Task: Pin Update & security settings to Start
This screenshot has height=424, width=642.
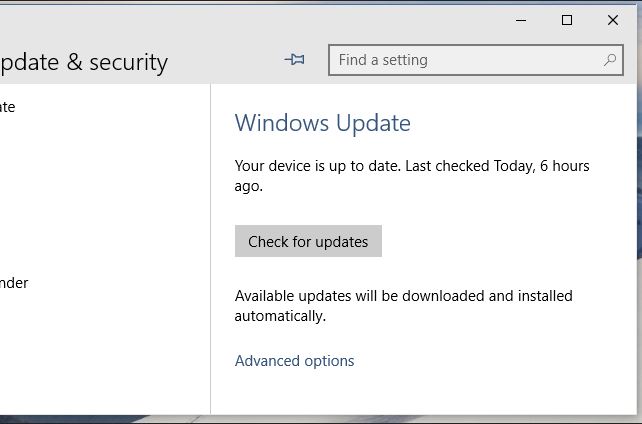Action: 294,60
